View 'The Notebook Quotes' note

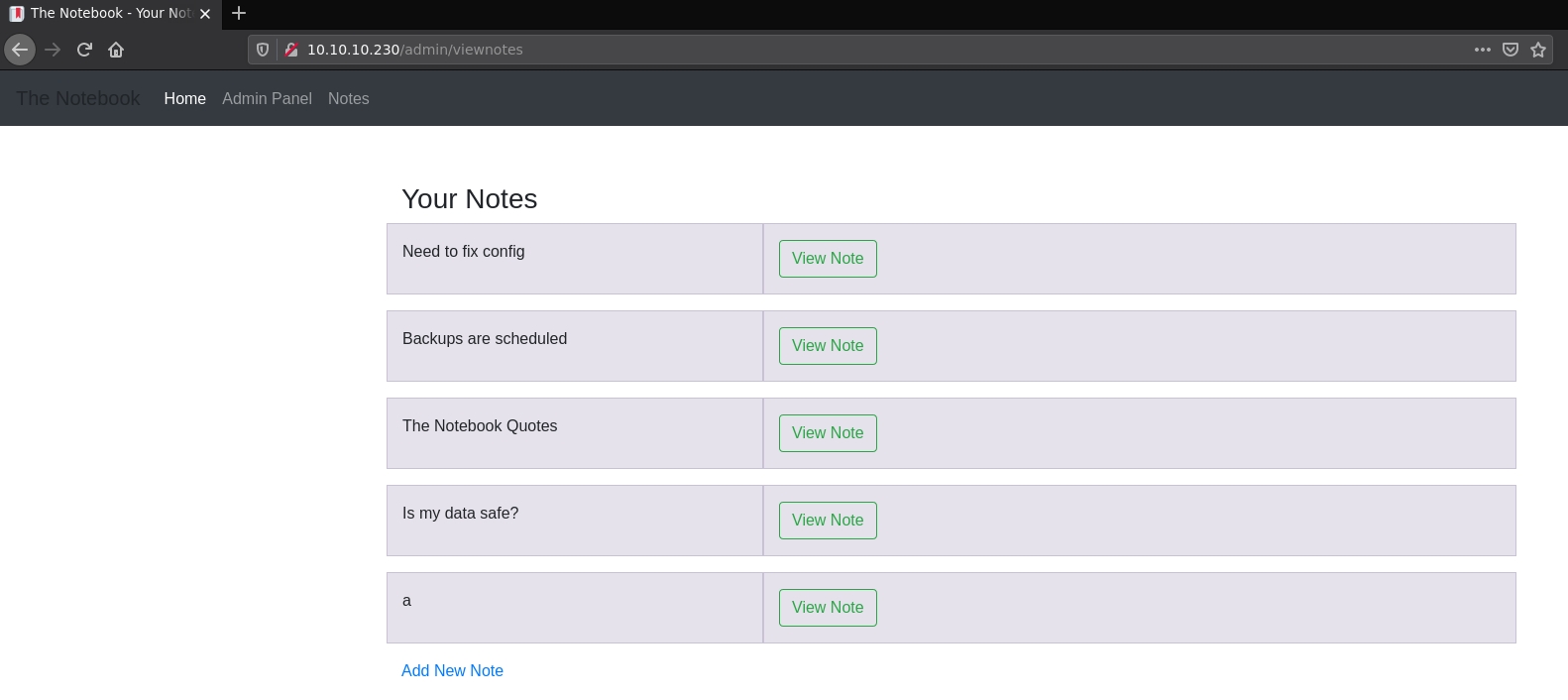[x=828, y=433]
